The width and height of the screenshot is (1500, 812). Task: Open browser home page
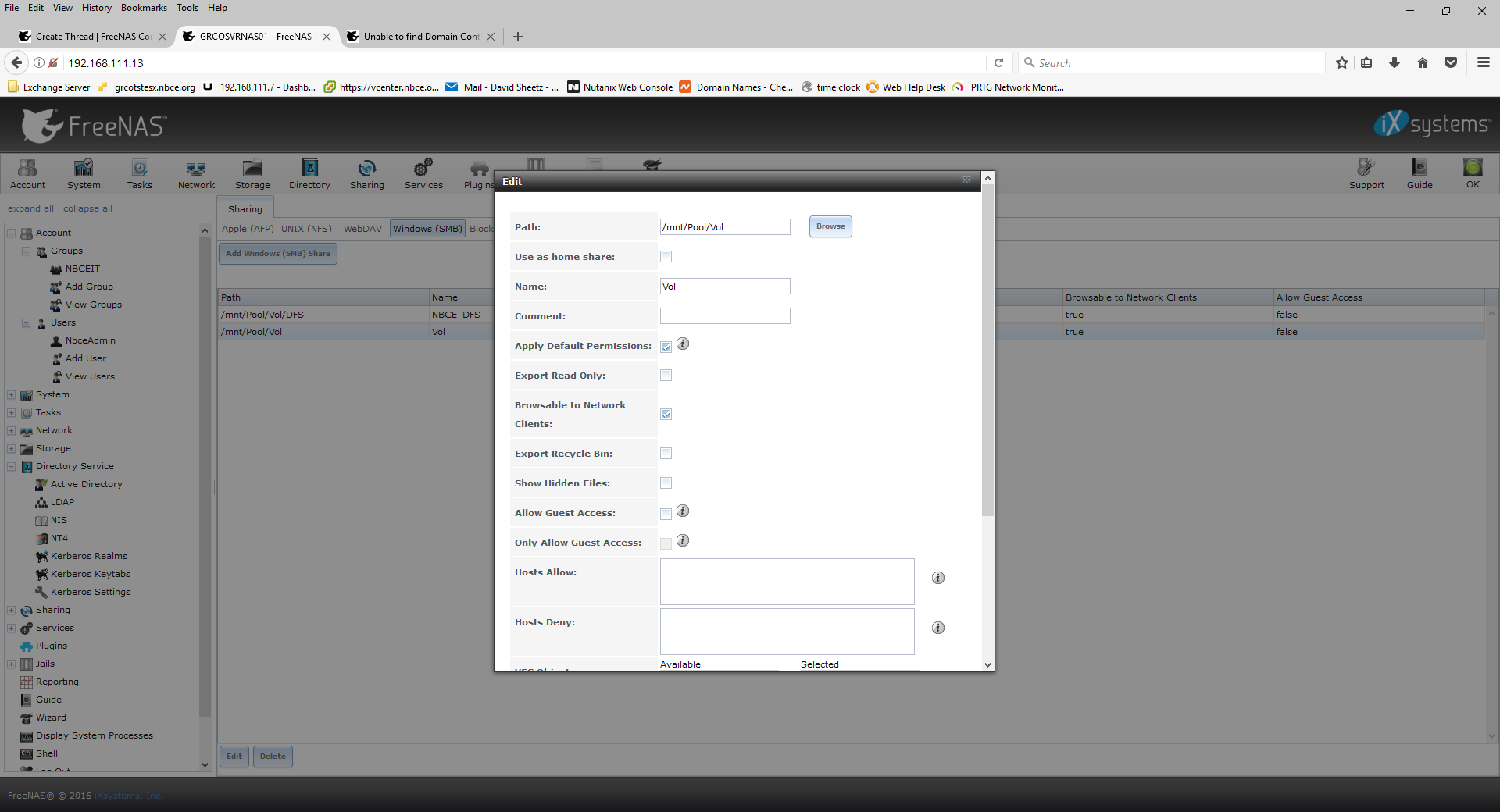point(1423,62)
